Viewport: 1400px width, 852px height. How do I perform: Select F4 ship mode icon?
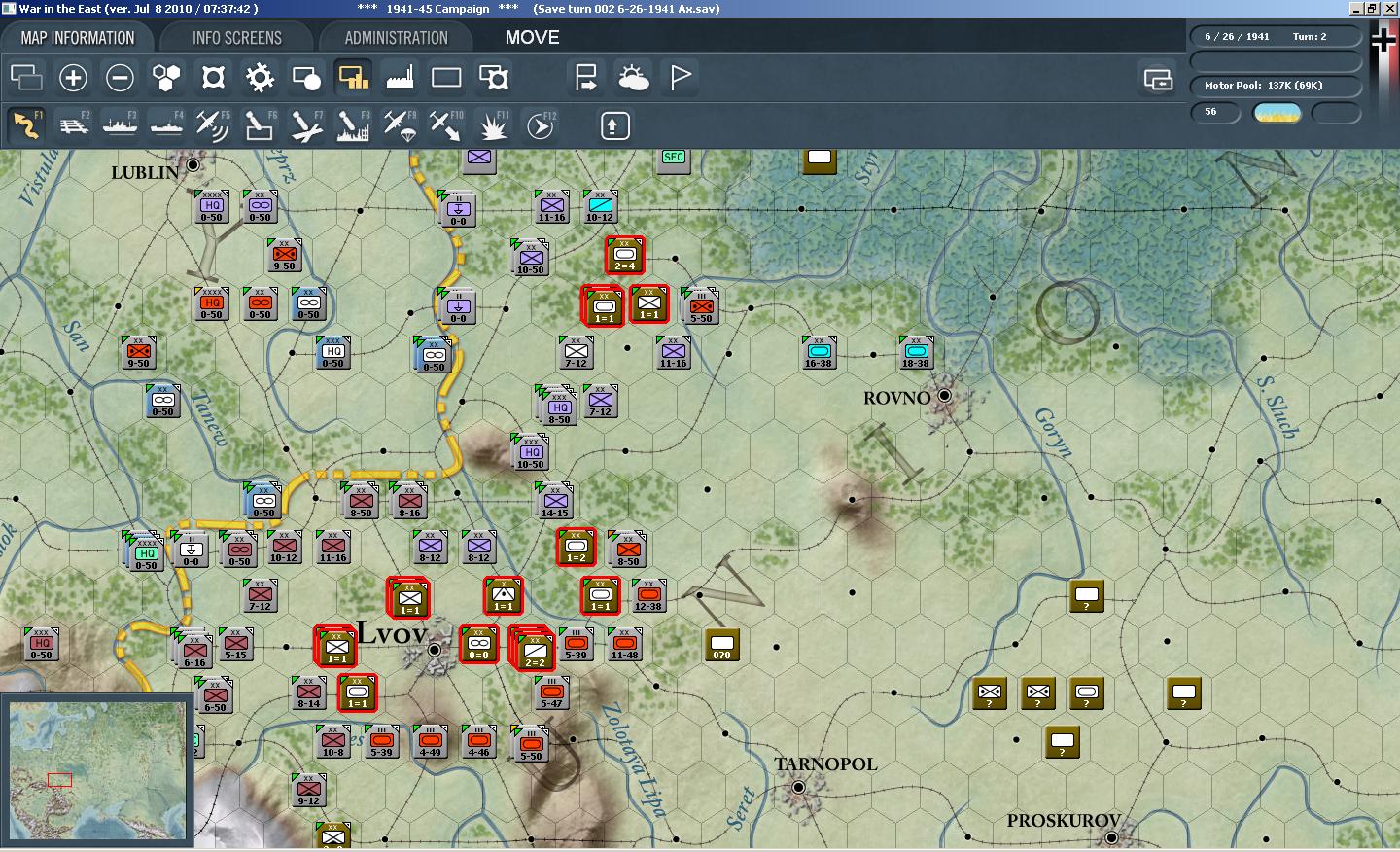(166, 125)
